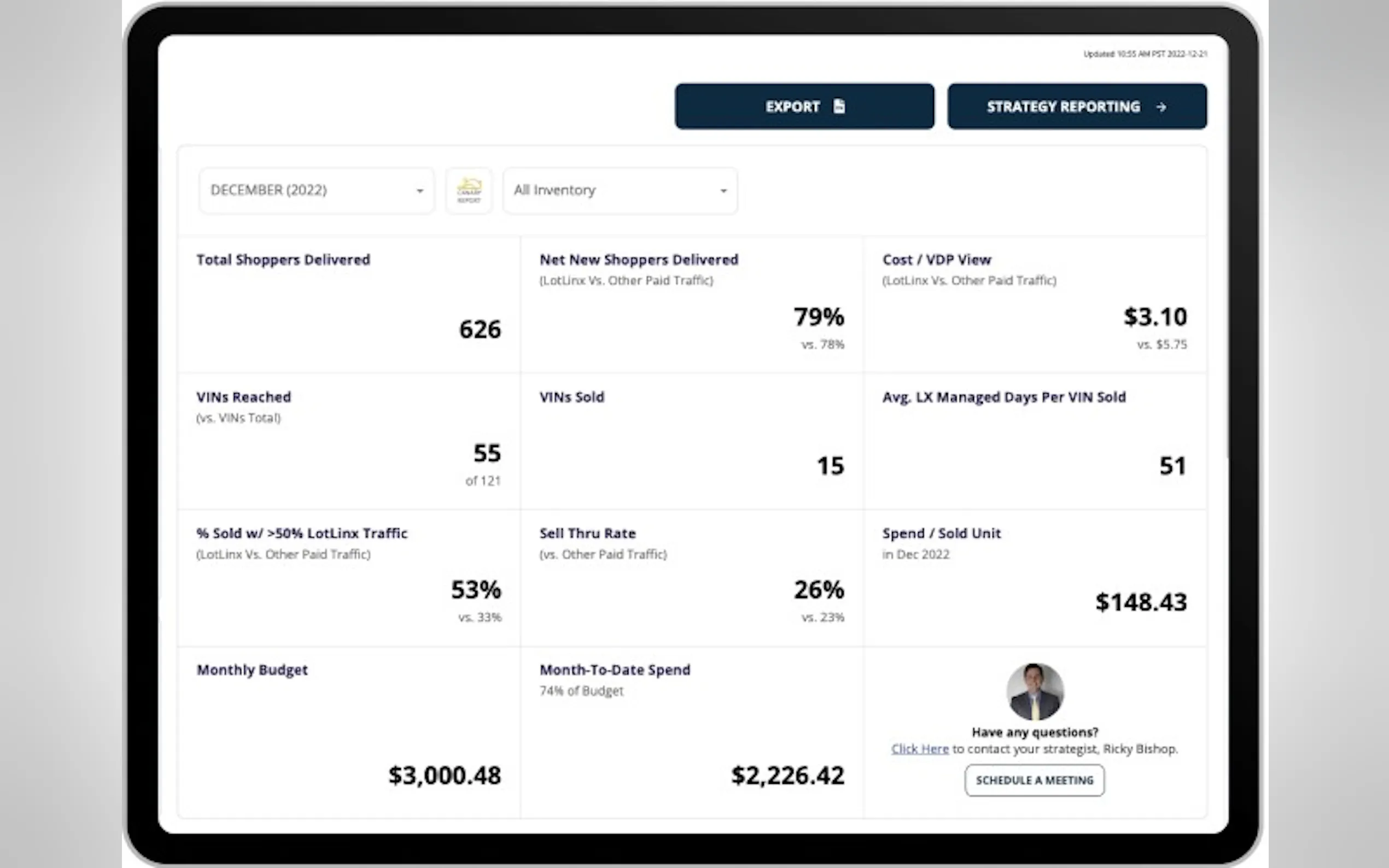
Task: Follow the Click Here contact link
Action: coord(919,749)
